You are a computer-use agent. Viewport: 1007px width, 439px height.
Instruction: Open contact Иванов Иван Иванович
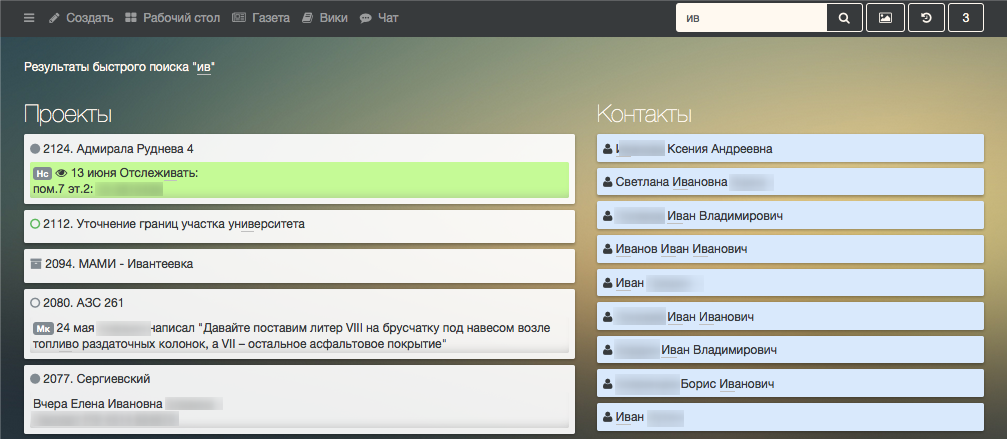pyautogui.click(x=790, y=249)
